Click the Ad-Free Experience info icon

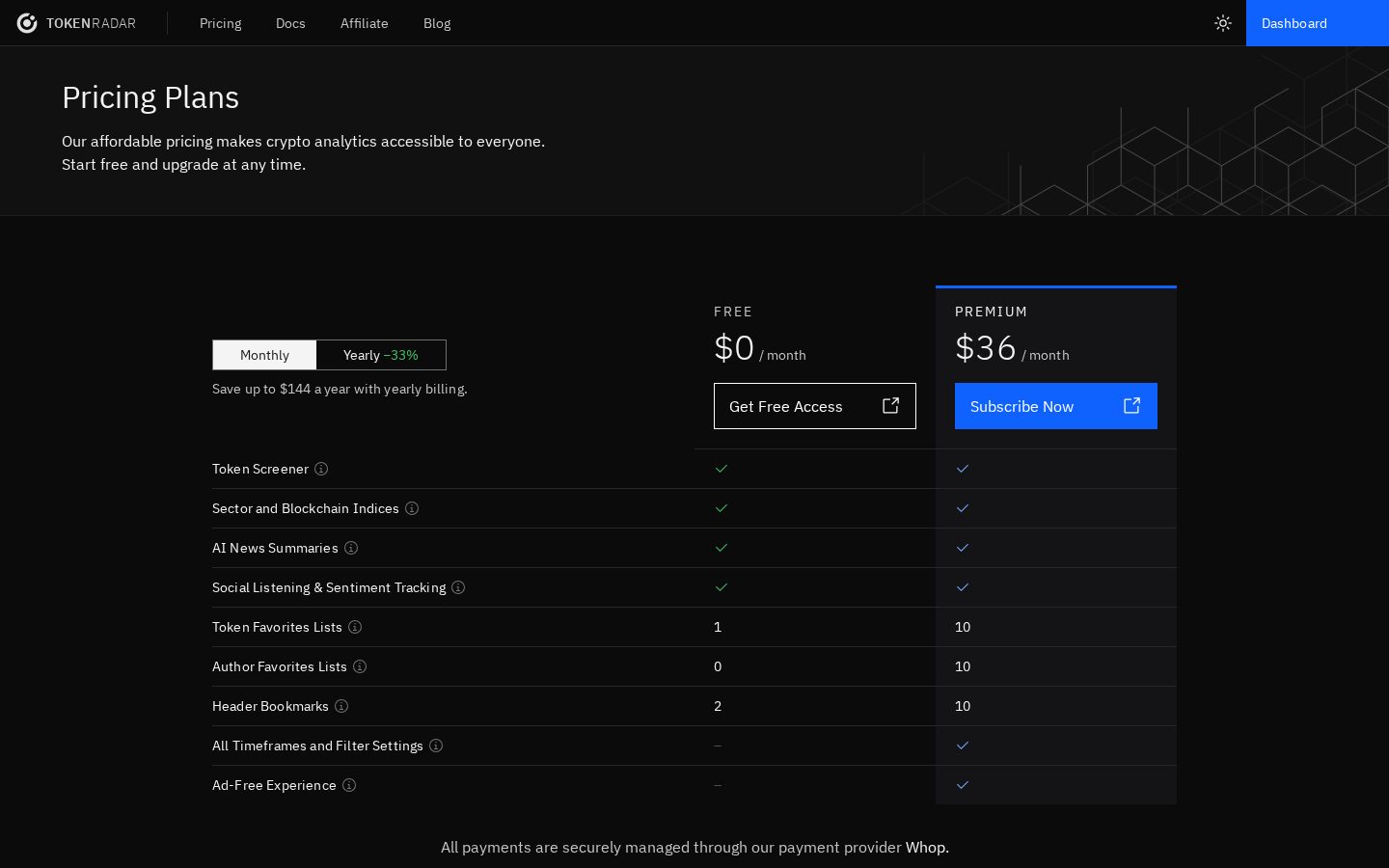click(349, 785)
